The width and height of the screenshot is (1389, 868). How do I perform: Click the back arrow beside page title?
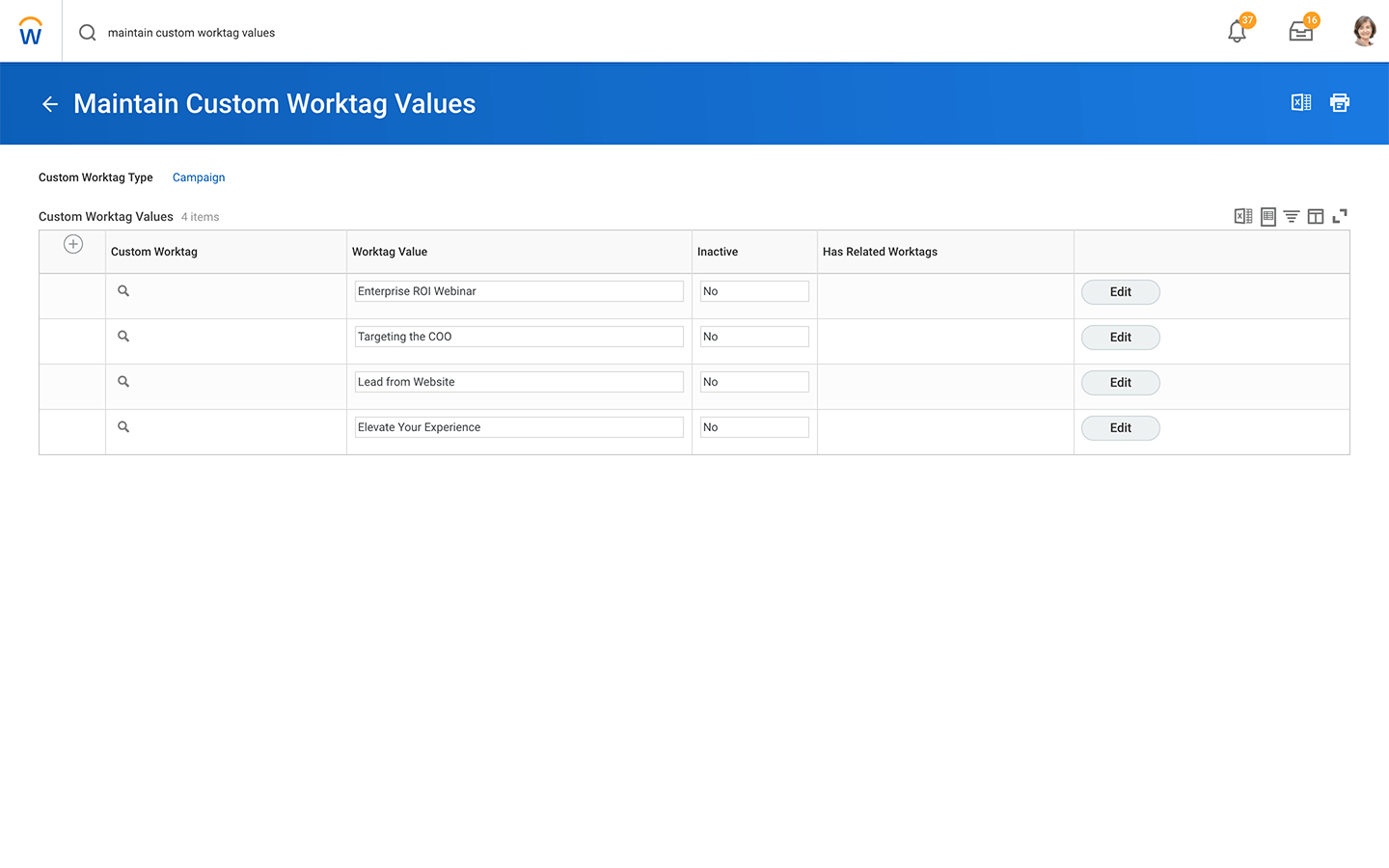click(50, 104)
